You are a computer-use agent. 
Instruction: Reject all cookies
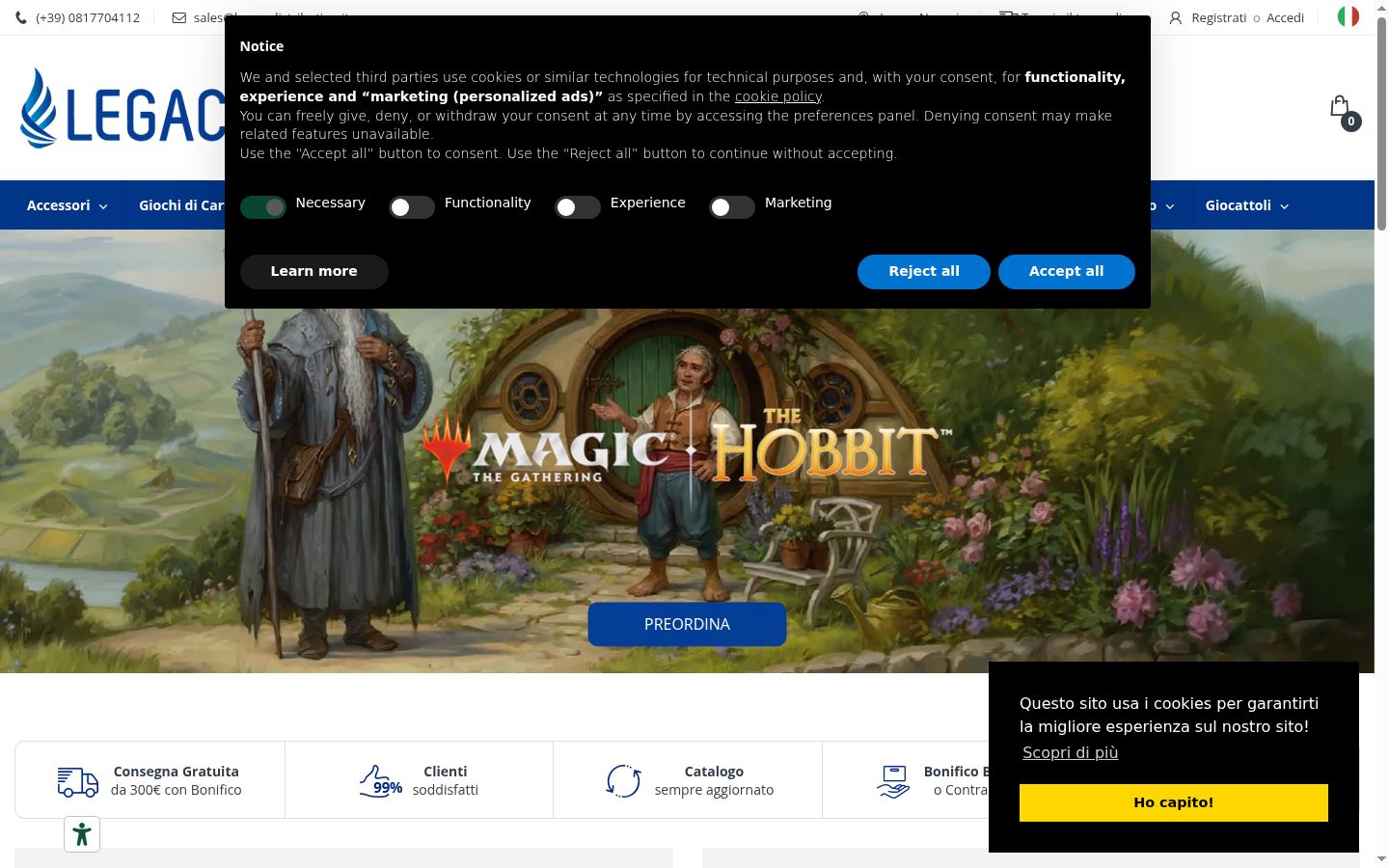pyautogui.click(x=924, y=272)
